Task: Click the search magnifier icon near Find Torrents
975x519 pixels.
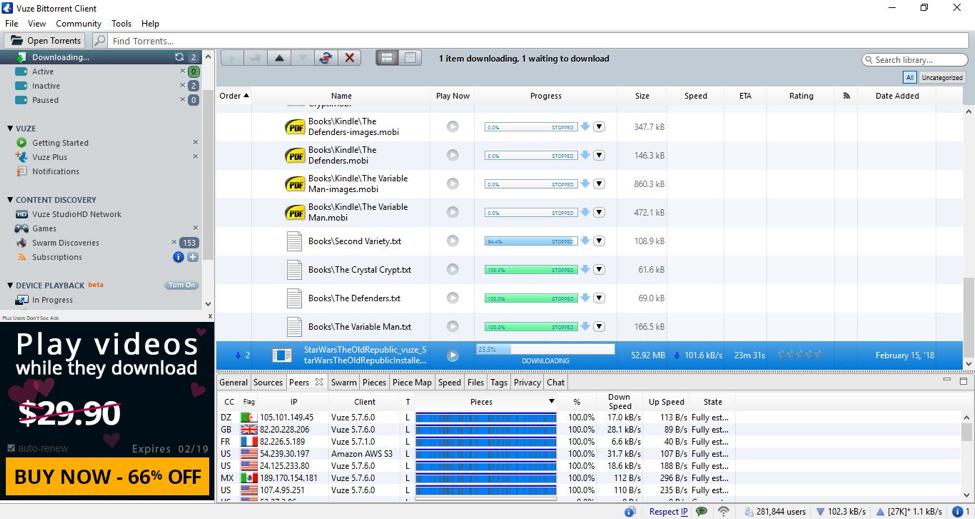Action: pyautogui.click(x=99, y=40)
